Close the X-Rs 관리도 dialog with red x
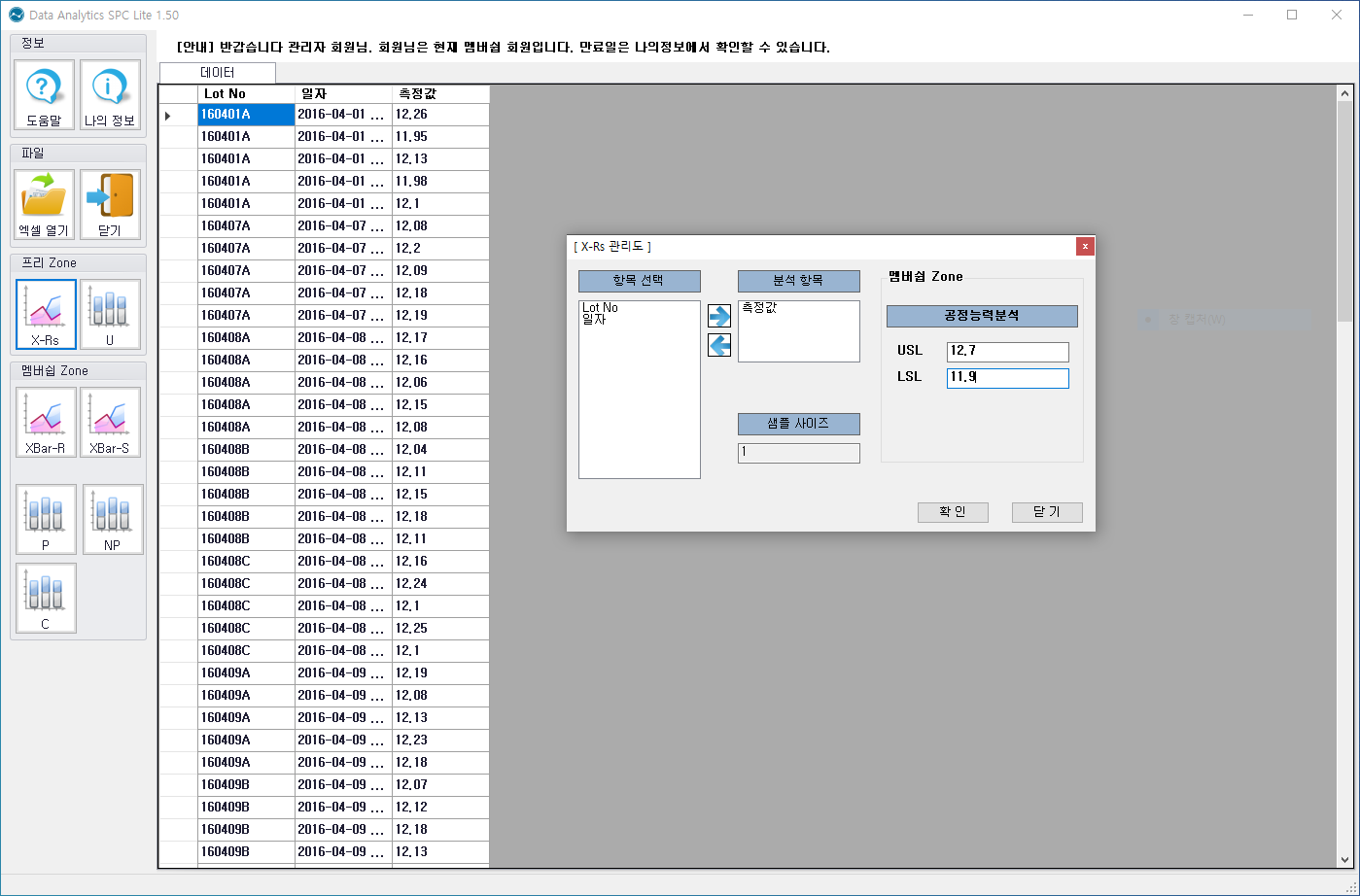The height and width of the screenshot is (896, 1360). [x=1086, y=246]
